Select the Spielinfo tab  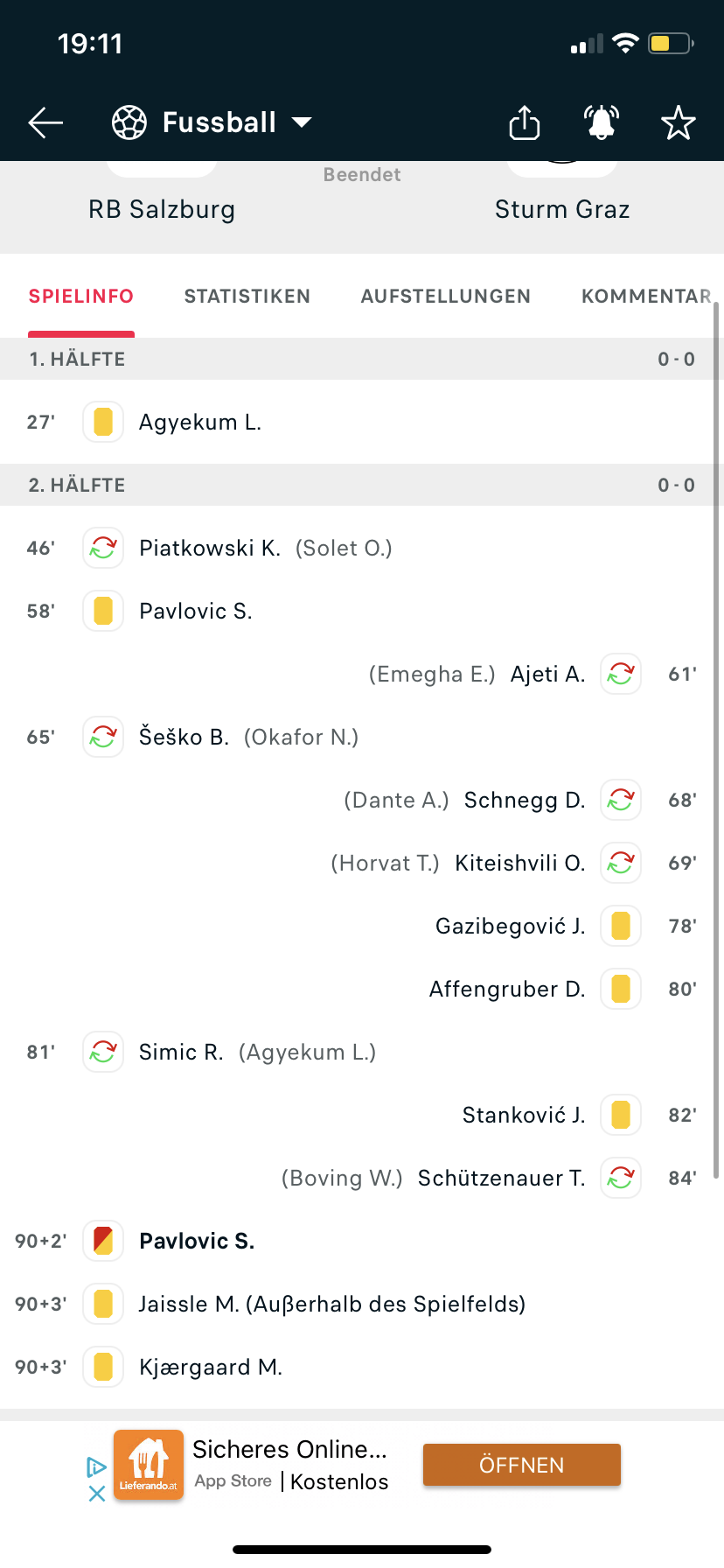pos(81,297)
